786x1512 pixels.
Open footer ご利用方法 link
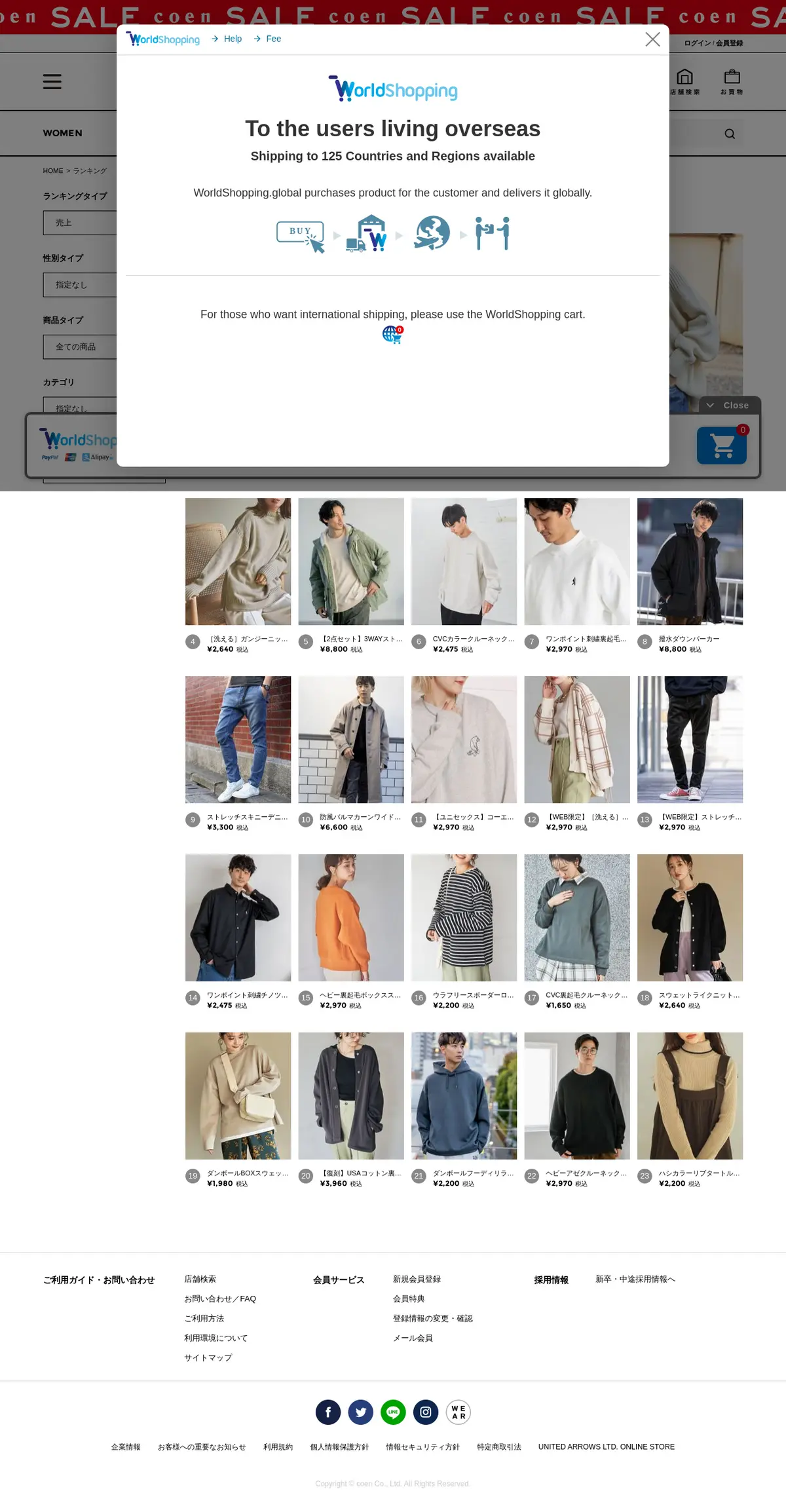(x=204, y=1319)
